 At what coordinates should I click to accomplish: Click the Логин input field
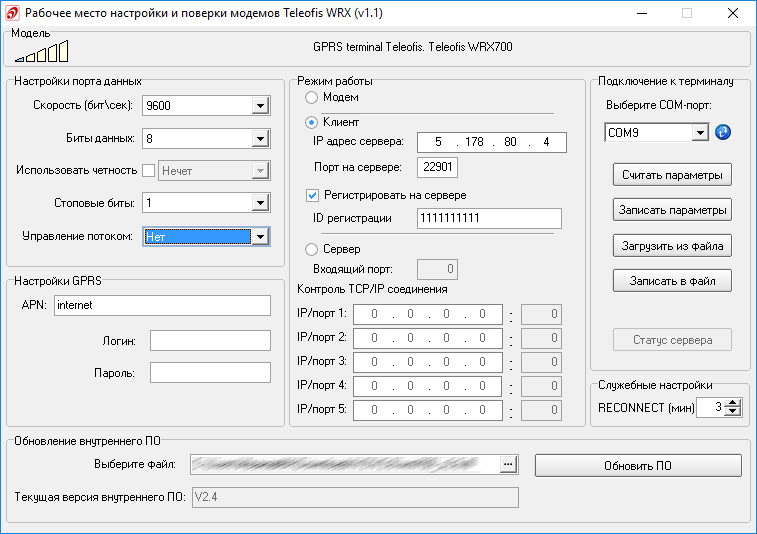210,341
